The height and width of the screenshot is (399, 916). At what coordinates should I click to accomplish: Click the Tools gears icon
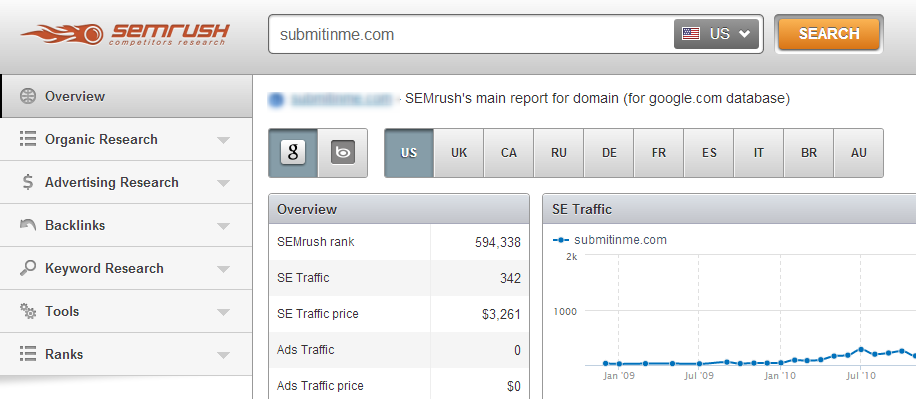(x=27, y=311)
